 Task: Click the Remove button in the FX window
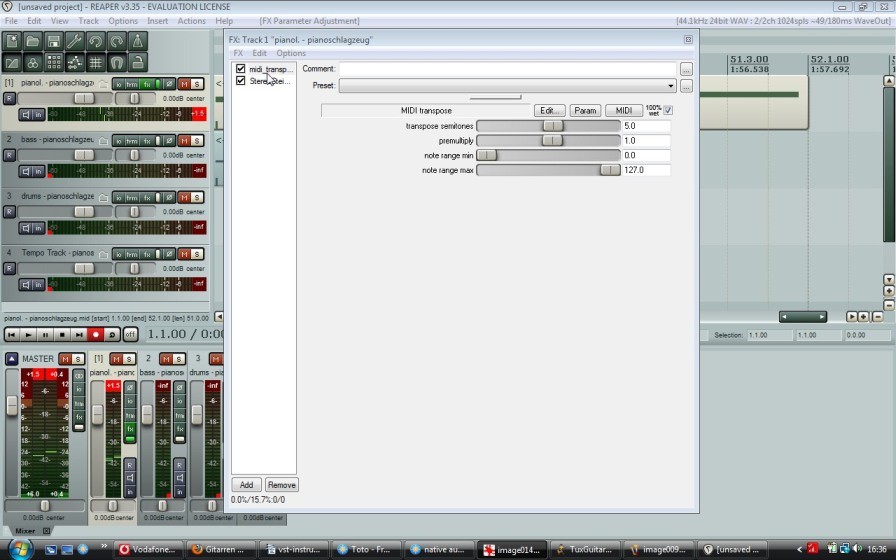click(282, 485)
